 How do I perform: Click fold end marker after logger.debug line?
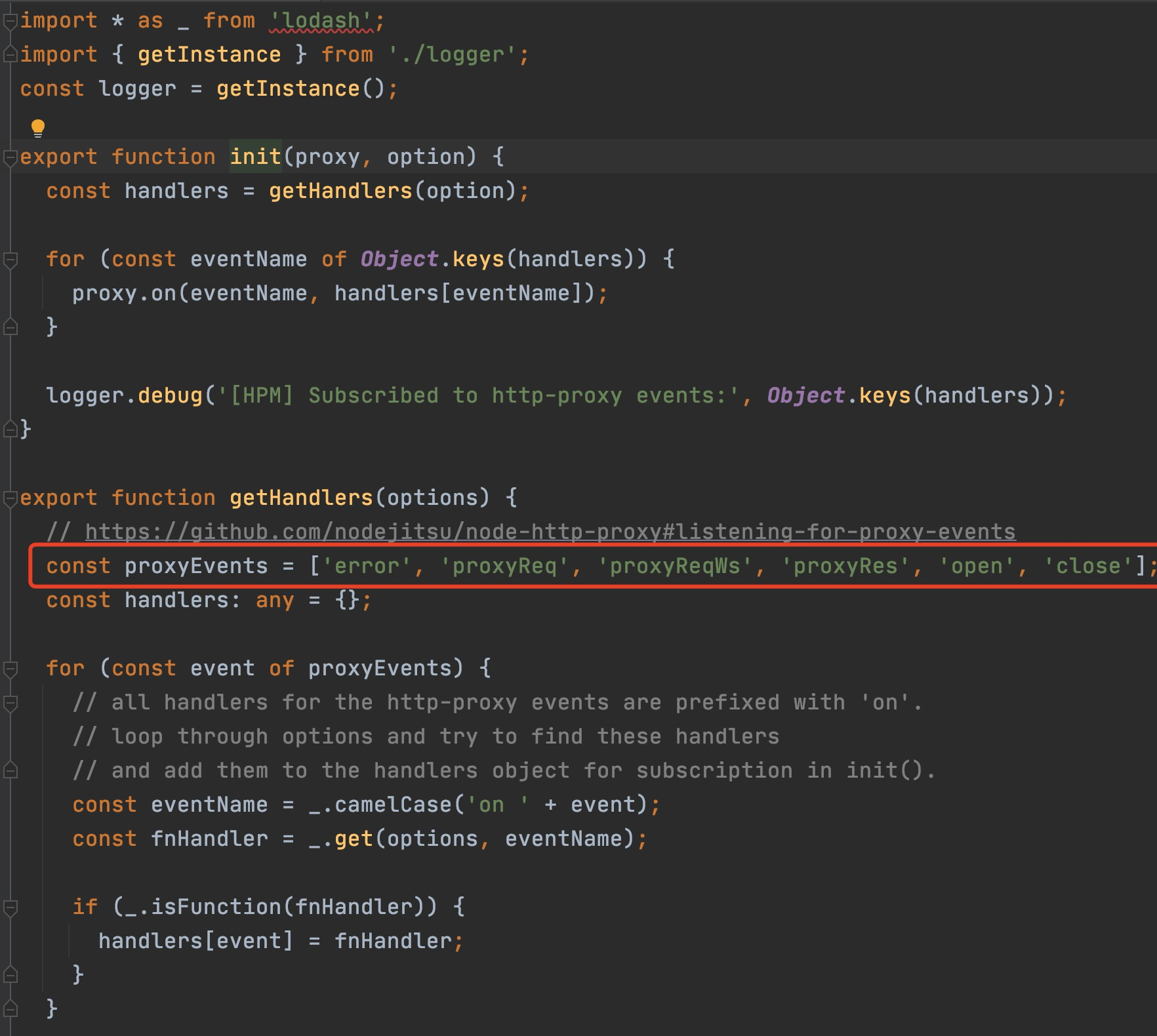[10, 430]
